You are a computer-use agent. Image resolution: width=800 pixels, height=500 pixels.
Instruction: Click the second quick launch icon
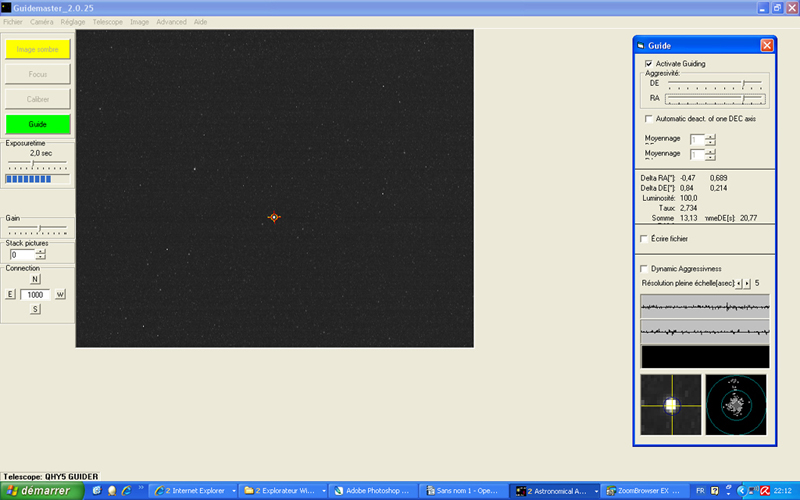click(x=112, y=491)
